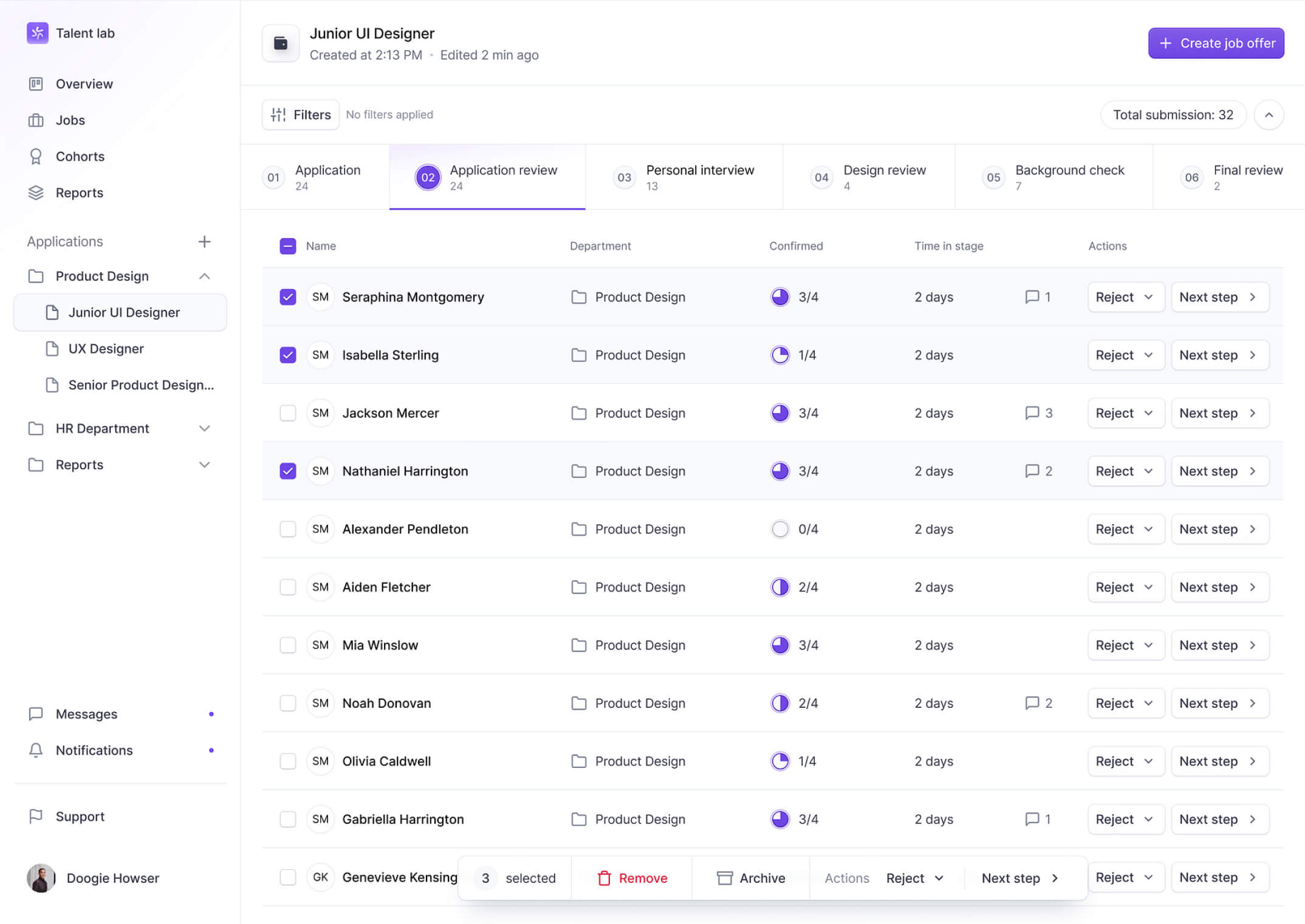This screenshot has height=924, width=1305.
Task: Open the Messages chat icon
Action: click(x=36, y=714)
